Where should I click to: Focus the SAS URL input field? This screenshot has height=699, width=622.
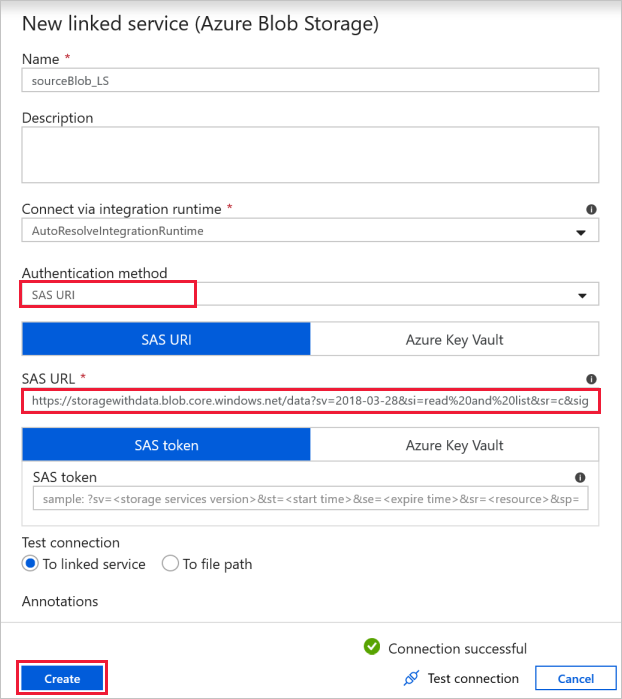[310, 401]
